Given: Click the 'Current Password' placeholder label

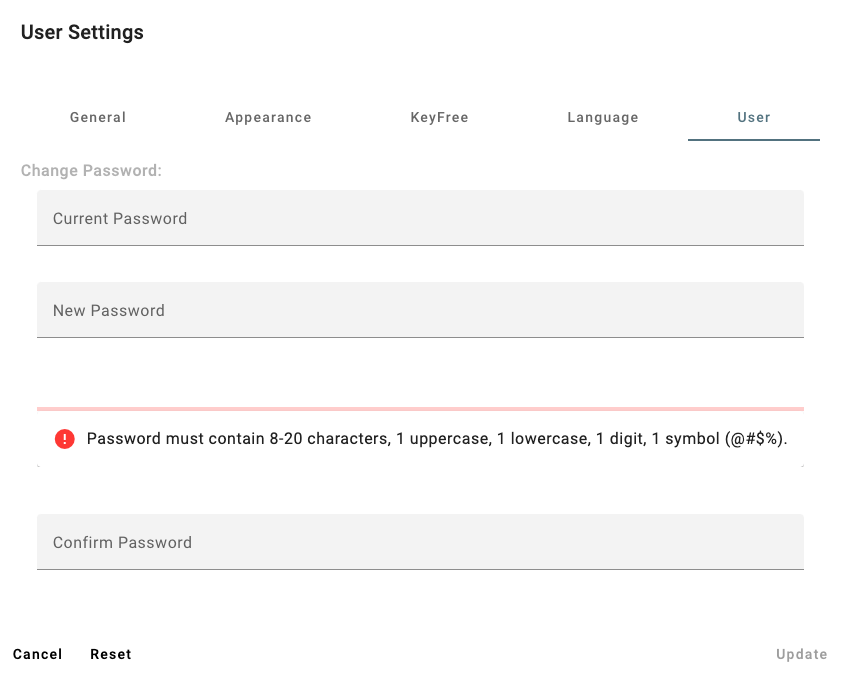Looking at the screenshot, I should (120, 218).
